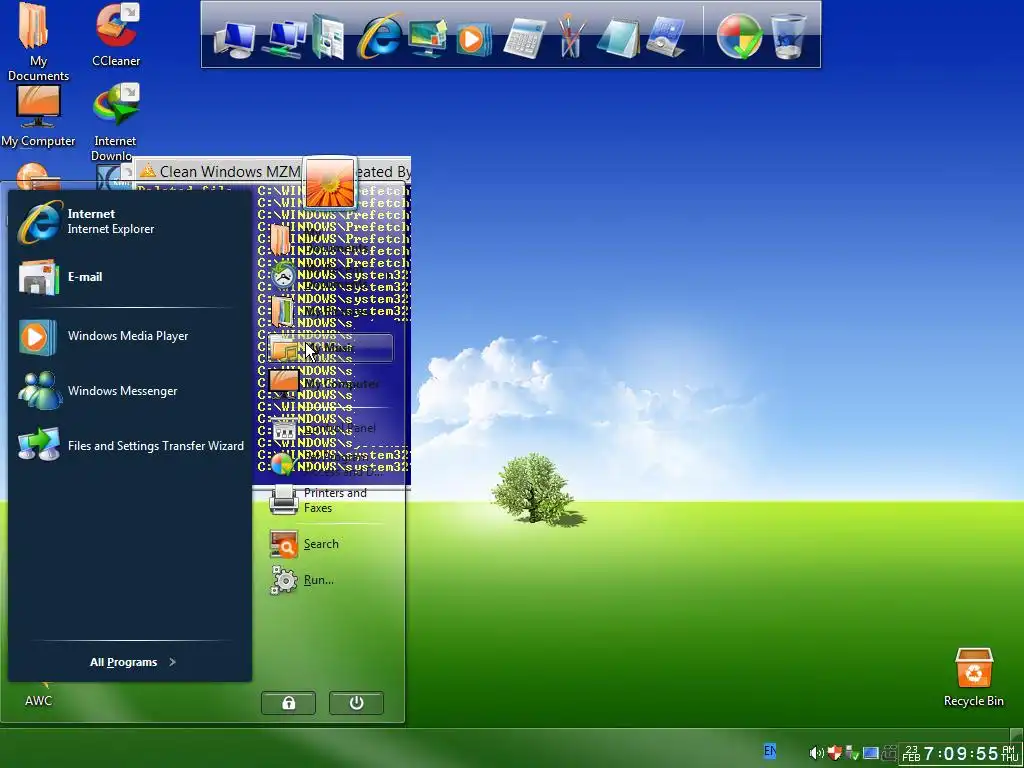The image size is (1024, 768).
Task: Open Set Program Access and Defaults entry
Action: [x=330, y=464]
